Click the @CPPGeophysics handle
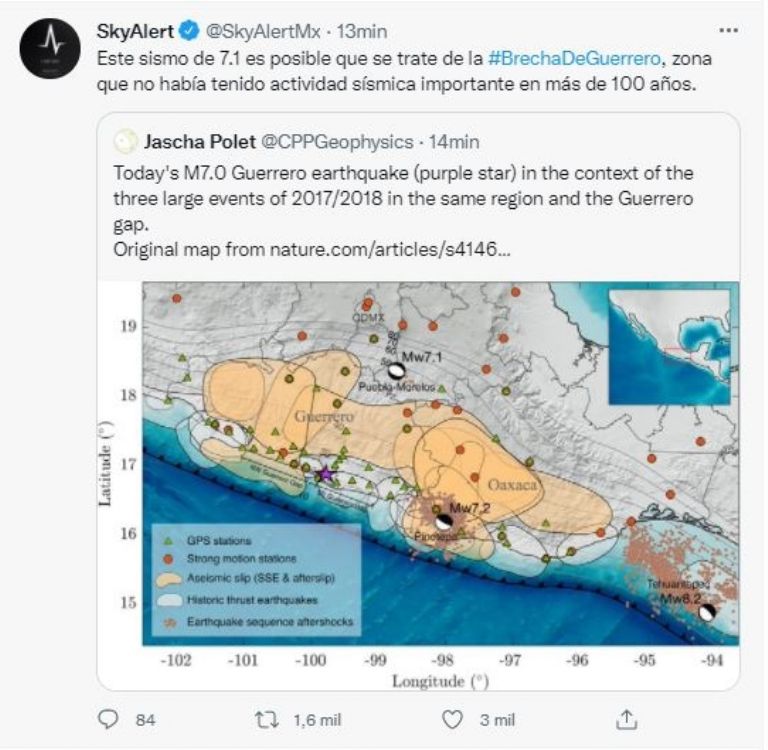Screen dimensions: 768x750 point(337,142)
